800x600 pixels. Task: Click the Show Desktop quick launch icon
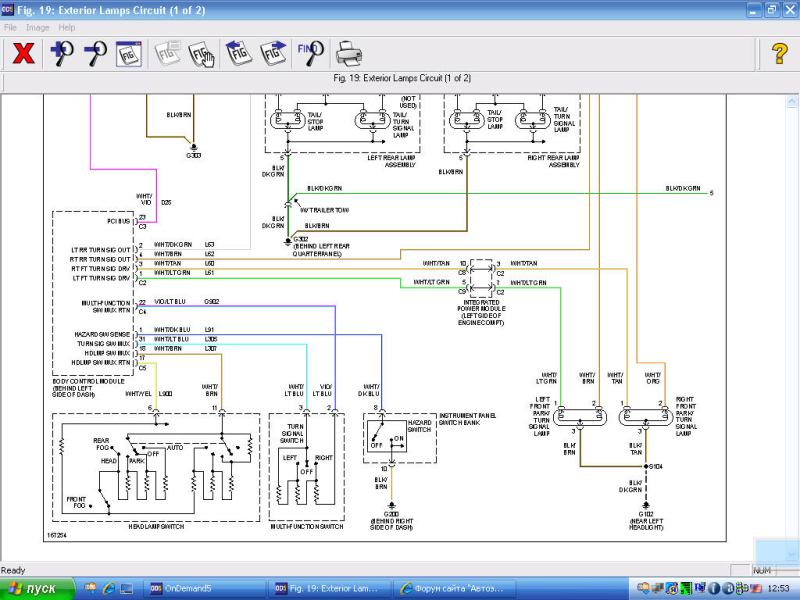[x=127, y=589]
